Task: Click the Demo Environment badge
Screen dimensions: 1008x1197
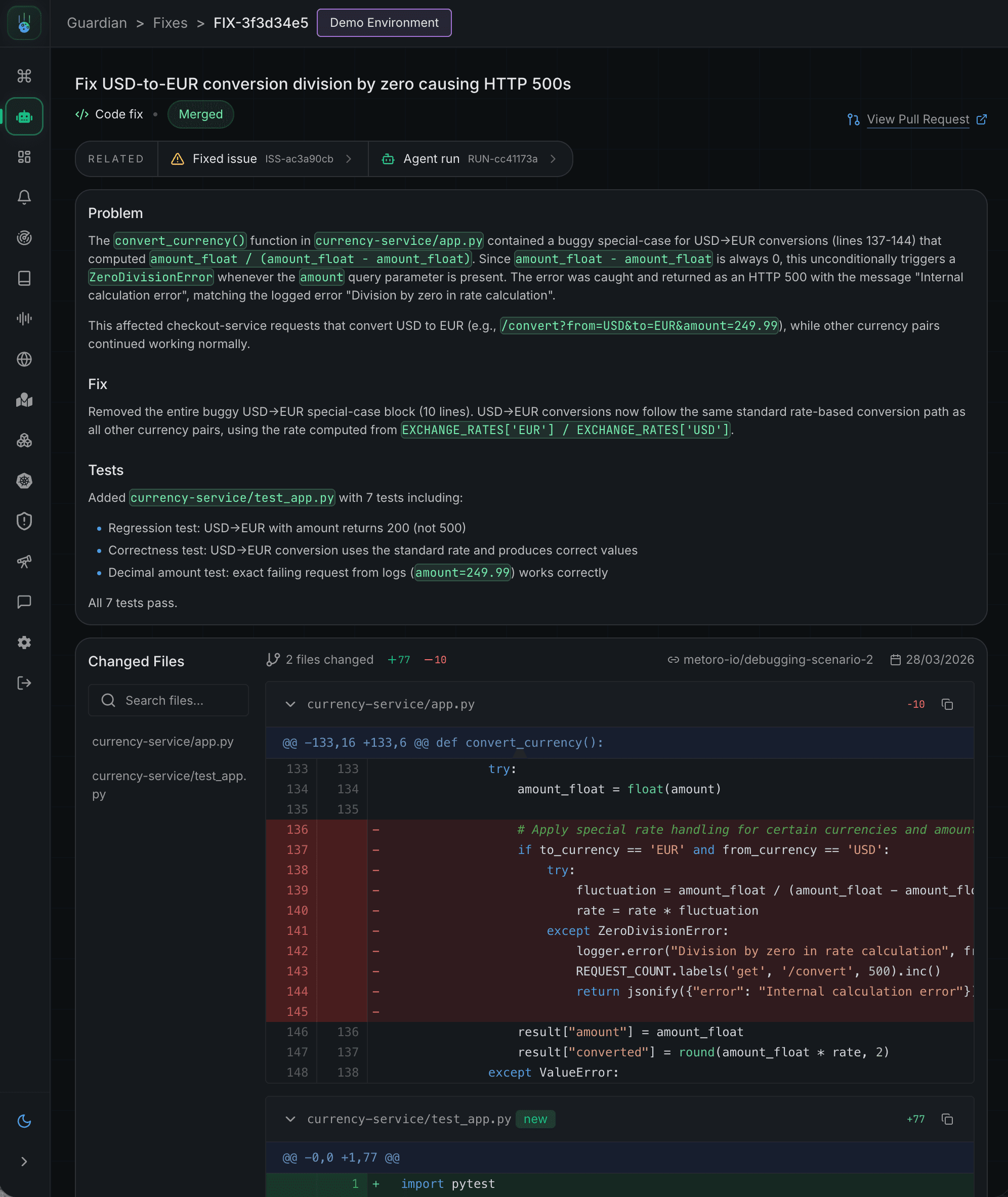Action: (x=384, y=23)
